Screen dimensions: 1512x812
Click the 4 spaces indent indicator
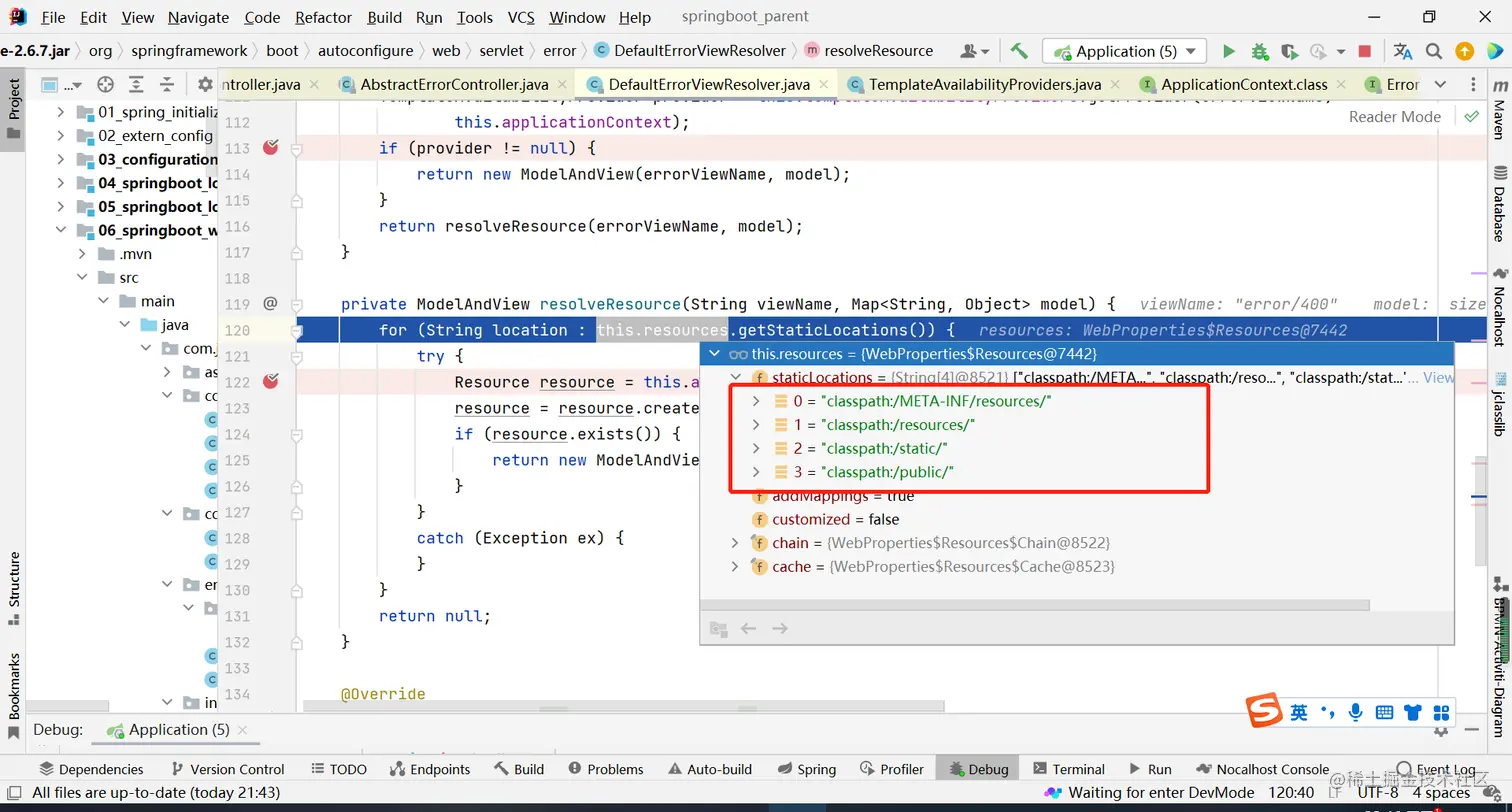(x=1441, y=792)
